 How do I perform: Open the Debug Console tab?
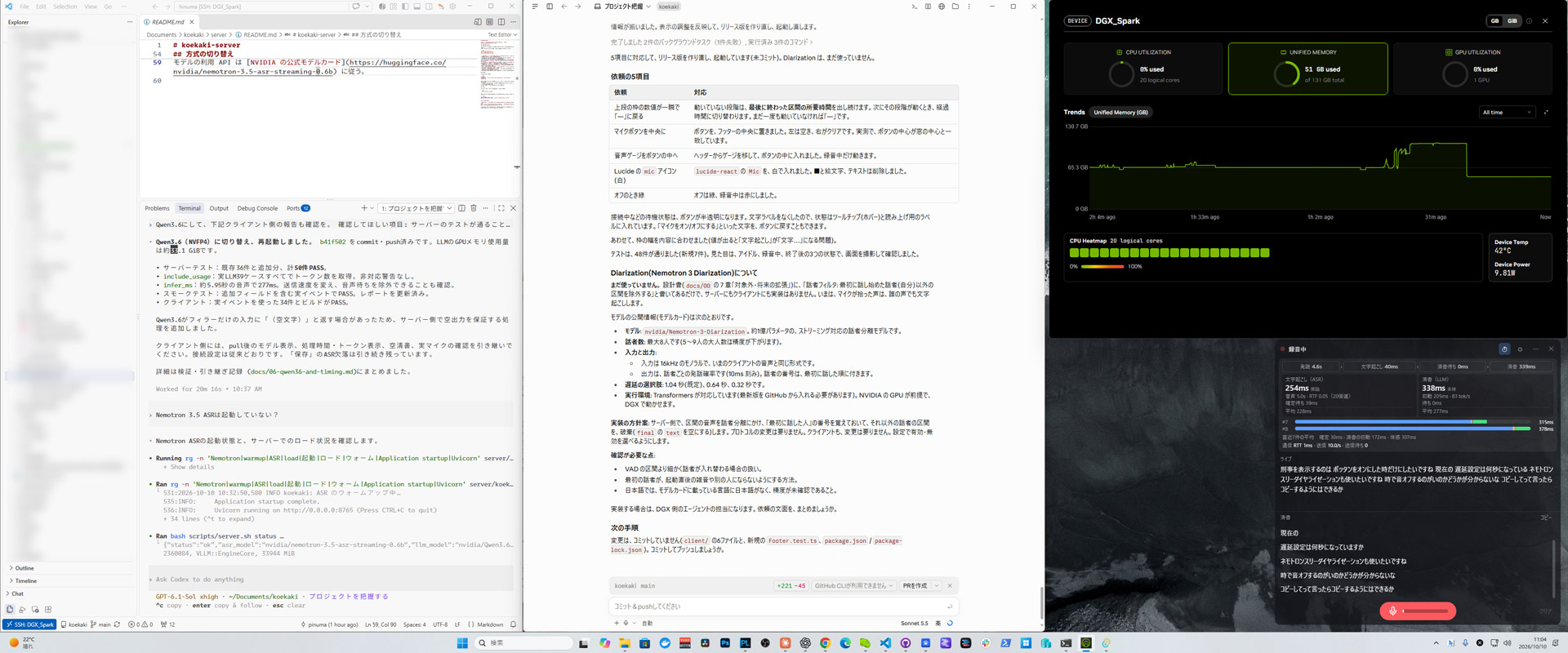(257, 208)
